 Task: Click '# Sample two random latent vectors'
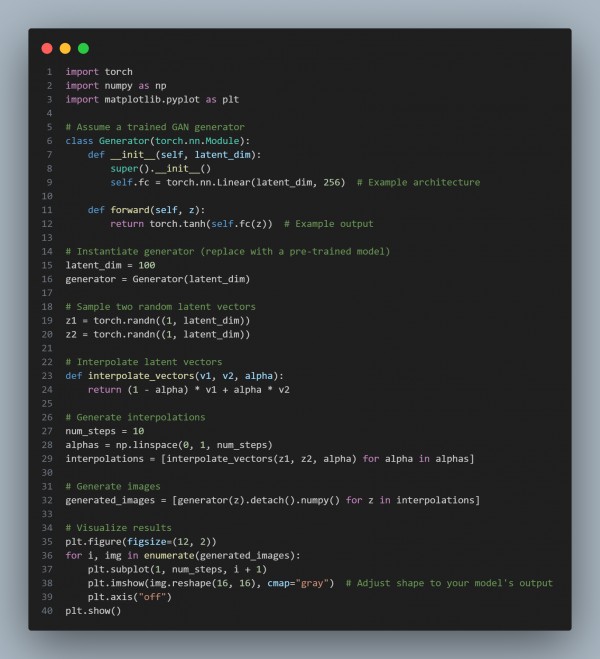[x=161, y=307]
